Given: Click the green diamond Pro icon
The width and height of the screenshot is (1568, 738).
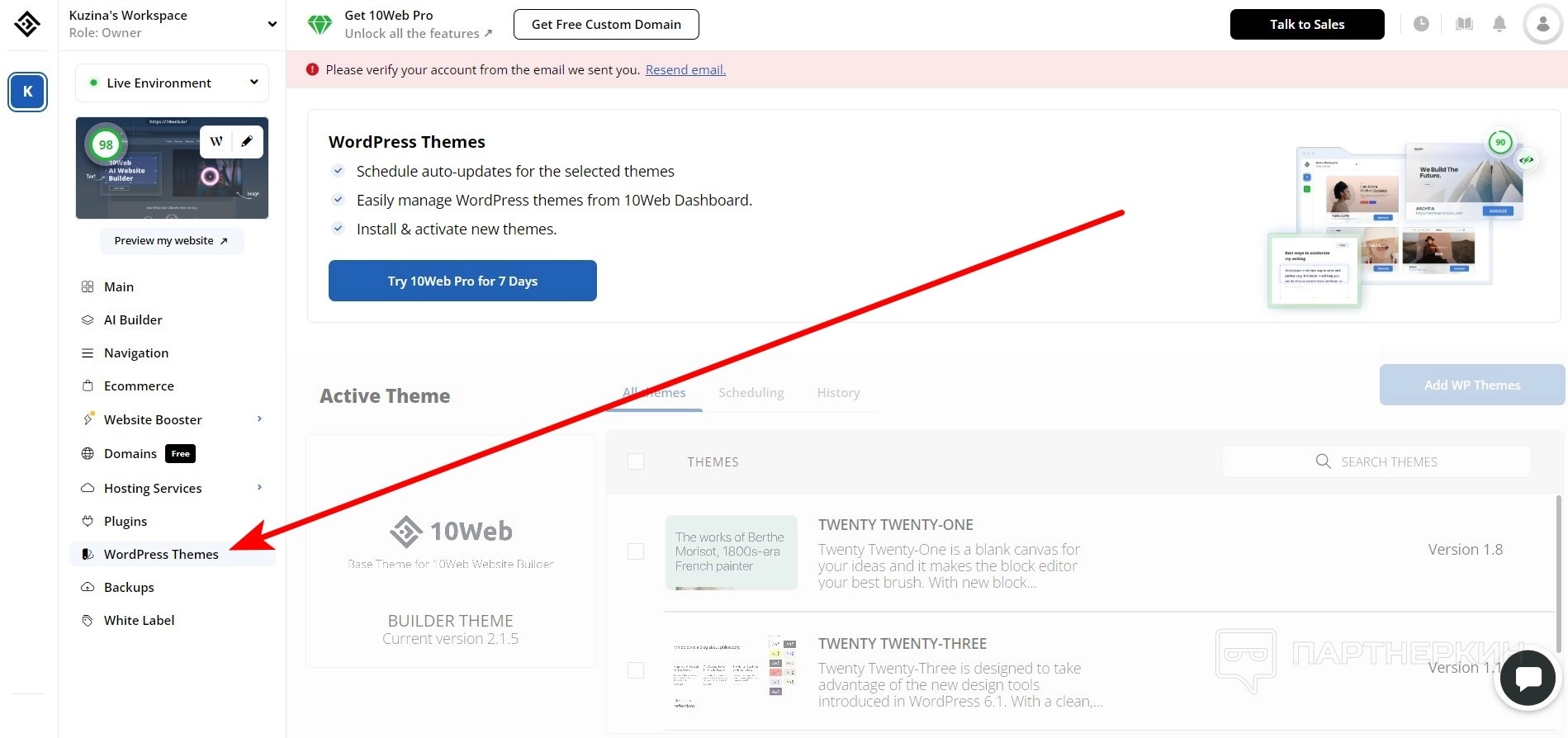Looking at the screenshot, I should [x=320, y=25].
